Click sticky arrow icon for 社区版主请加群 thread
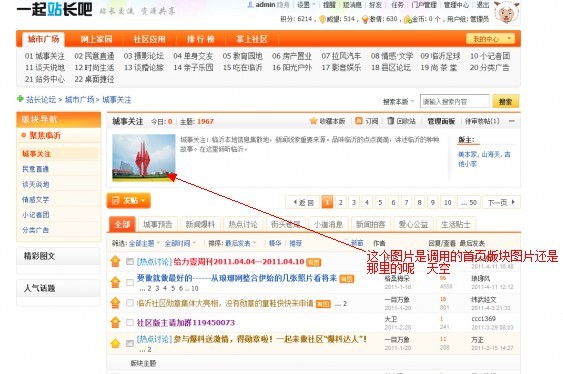Screen dimensions: 563x374 115,322
